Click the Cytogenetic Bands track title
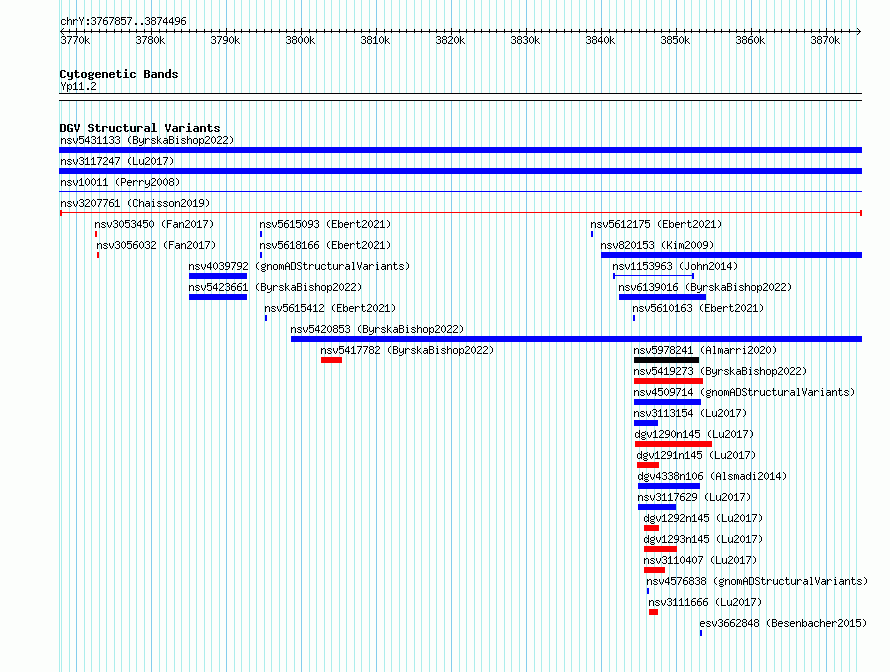Viewport: 890px width, 672px height. point(119,74)
